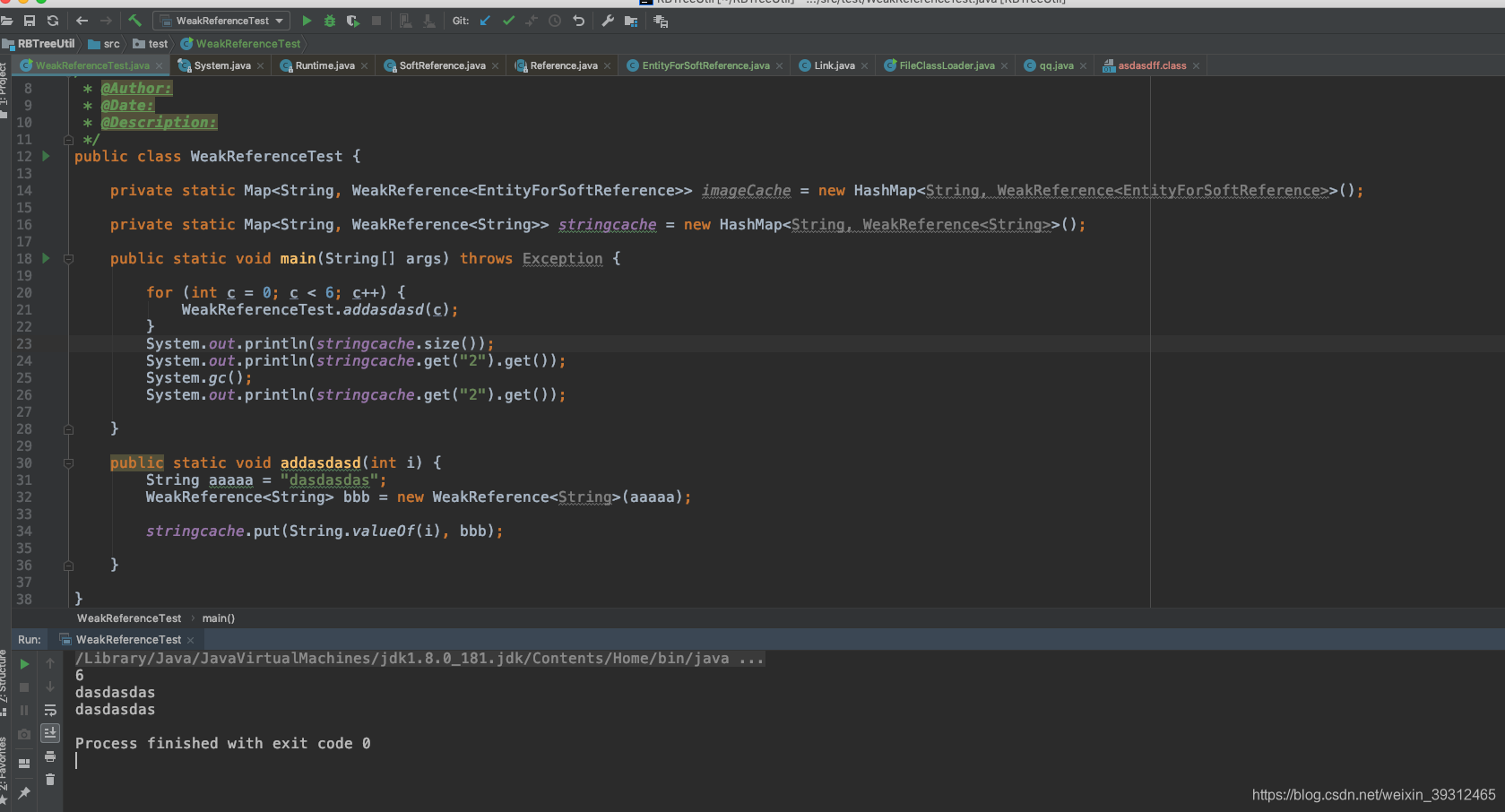The width and height of the screenshot is (1505, 812).
Task: Close the Link.java tab
Action: pos(864,66)
